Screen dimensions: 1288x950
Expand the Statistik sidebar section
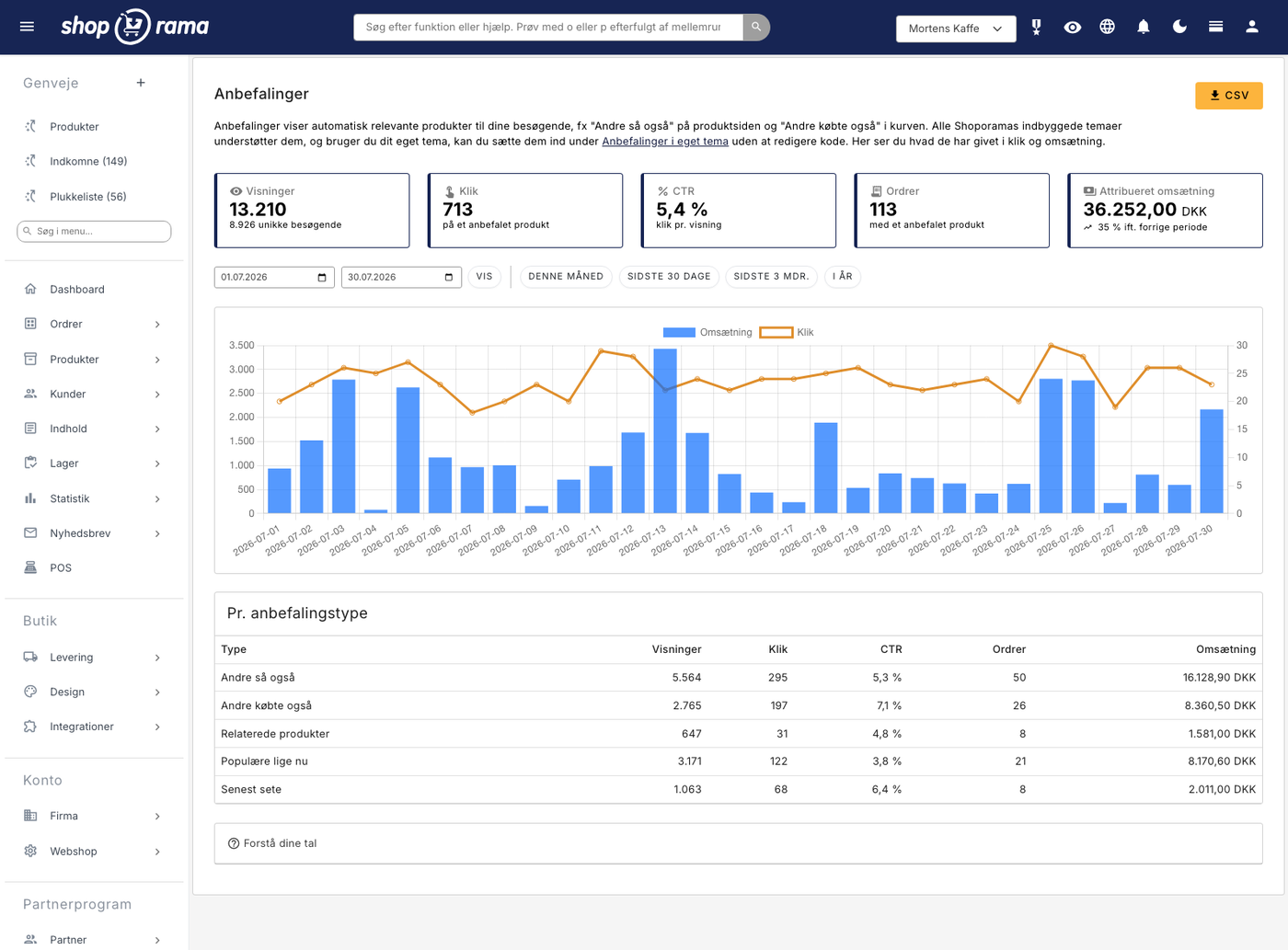tap(94, 498)
